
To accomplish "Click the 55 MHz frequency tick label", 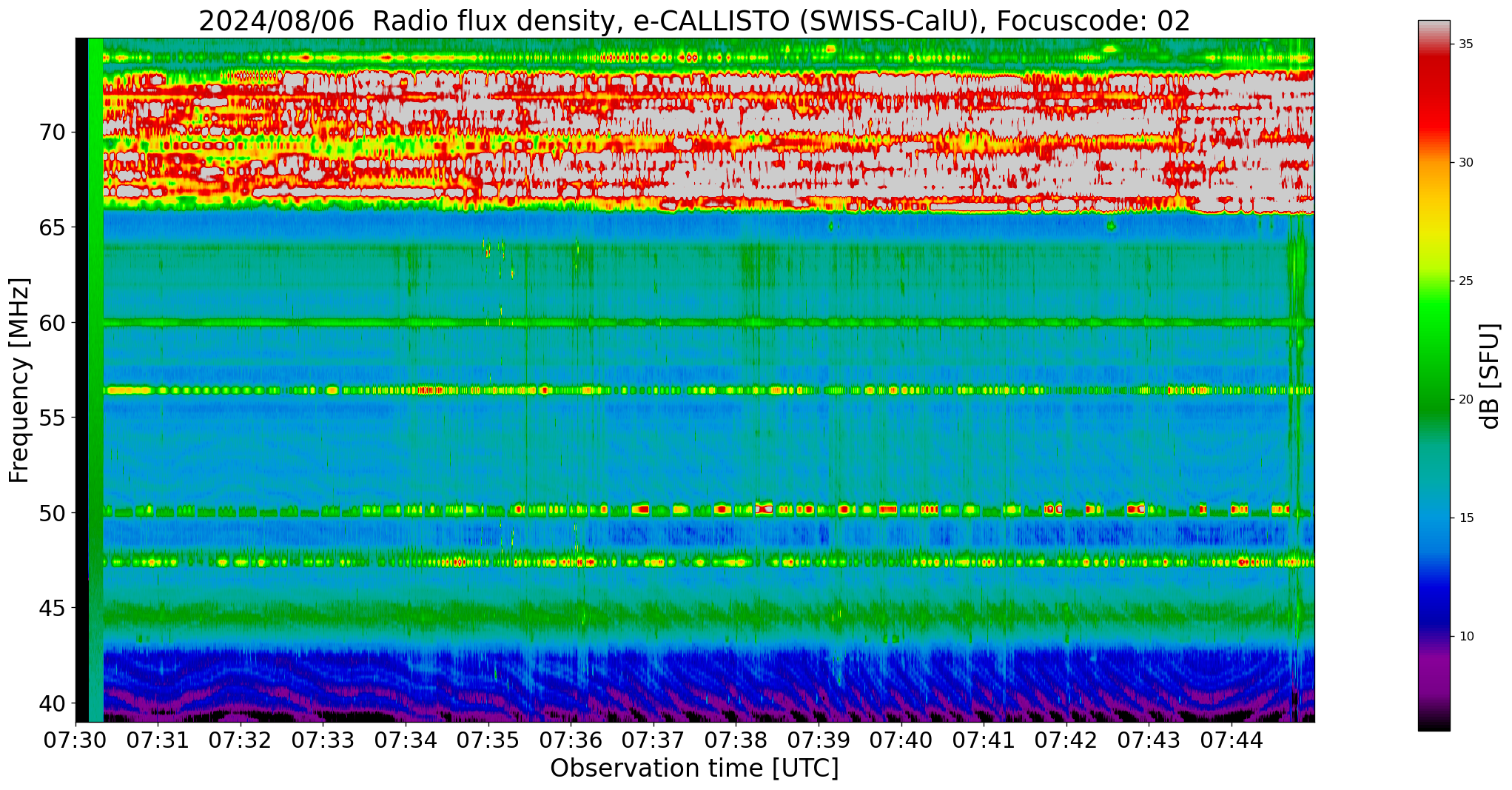I will point(53,418).
